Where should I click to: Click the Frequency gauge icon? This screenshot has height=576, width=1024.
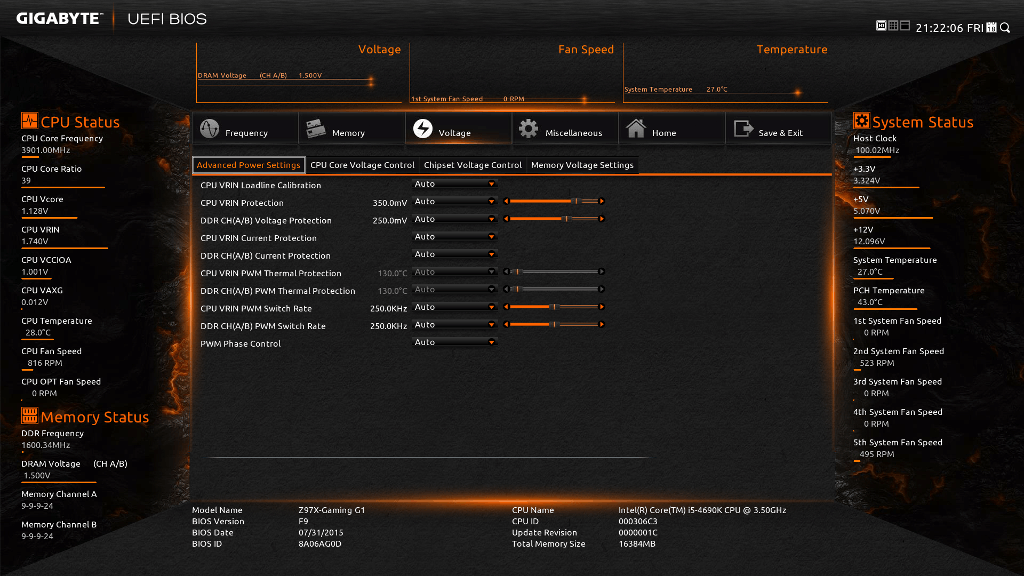tap(210, 129)
